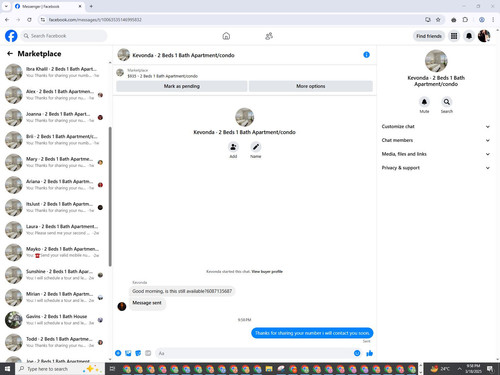Open browser extensions puzzle icon
Viewport: 500px width, 375px height.
coord(465,20)
